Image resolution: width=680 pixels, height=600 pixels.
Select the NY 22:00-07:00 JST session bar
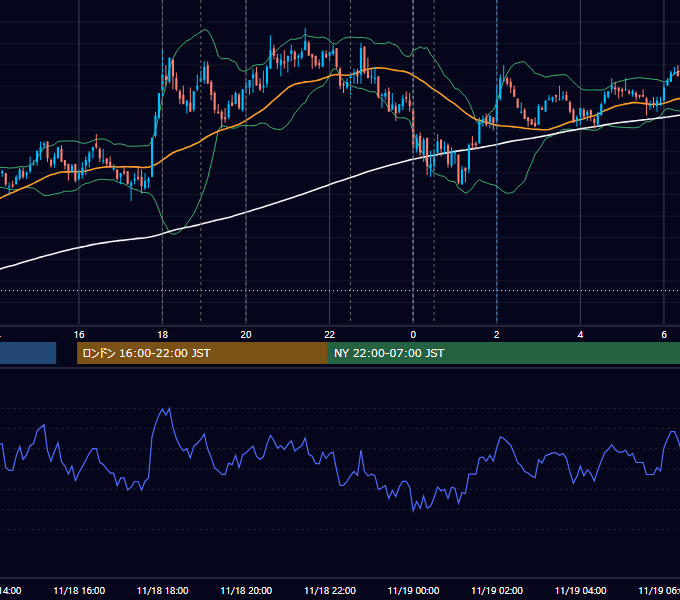click(x=503, y=353)
